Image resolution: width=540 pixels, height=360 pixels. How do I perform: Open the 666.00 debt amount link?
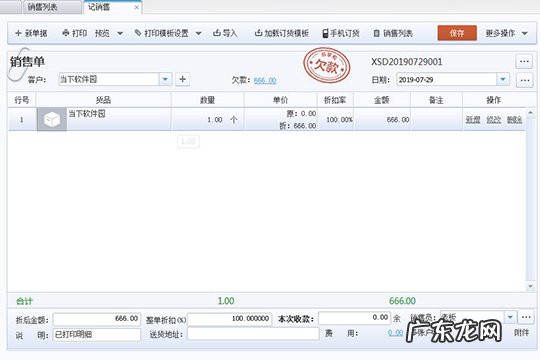265,80
